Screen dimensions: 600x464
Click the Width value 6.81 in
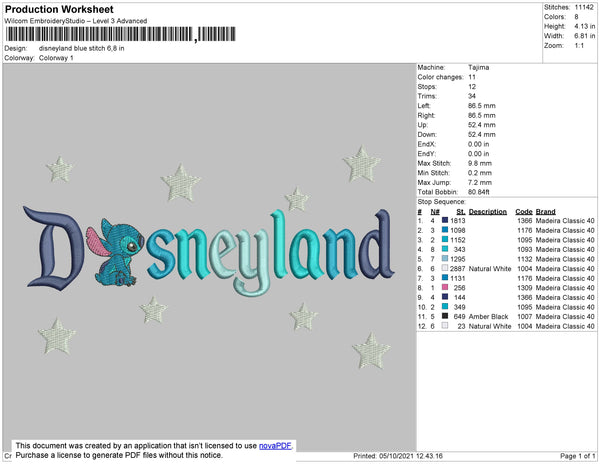click(x=584, y=36)
